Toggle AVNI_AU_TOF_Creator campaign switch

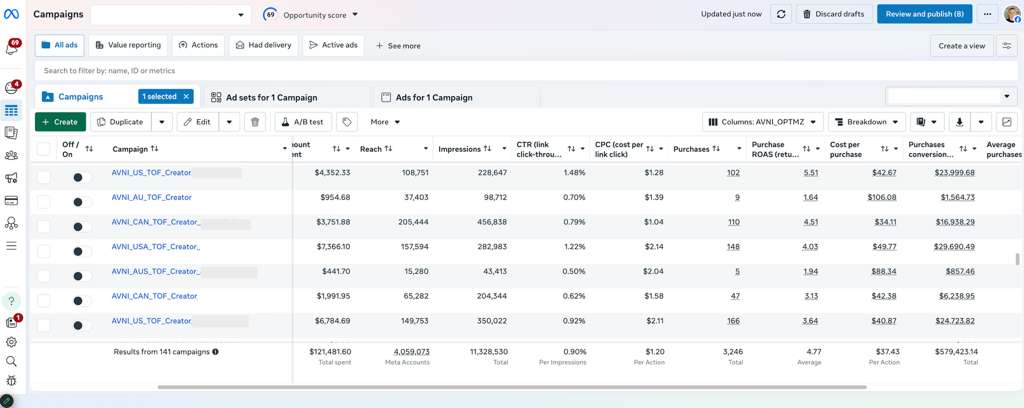[x=81, y=202]
